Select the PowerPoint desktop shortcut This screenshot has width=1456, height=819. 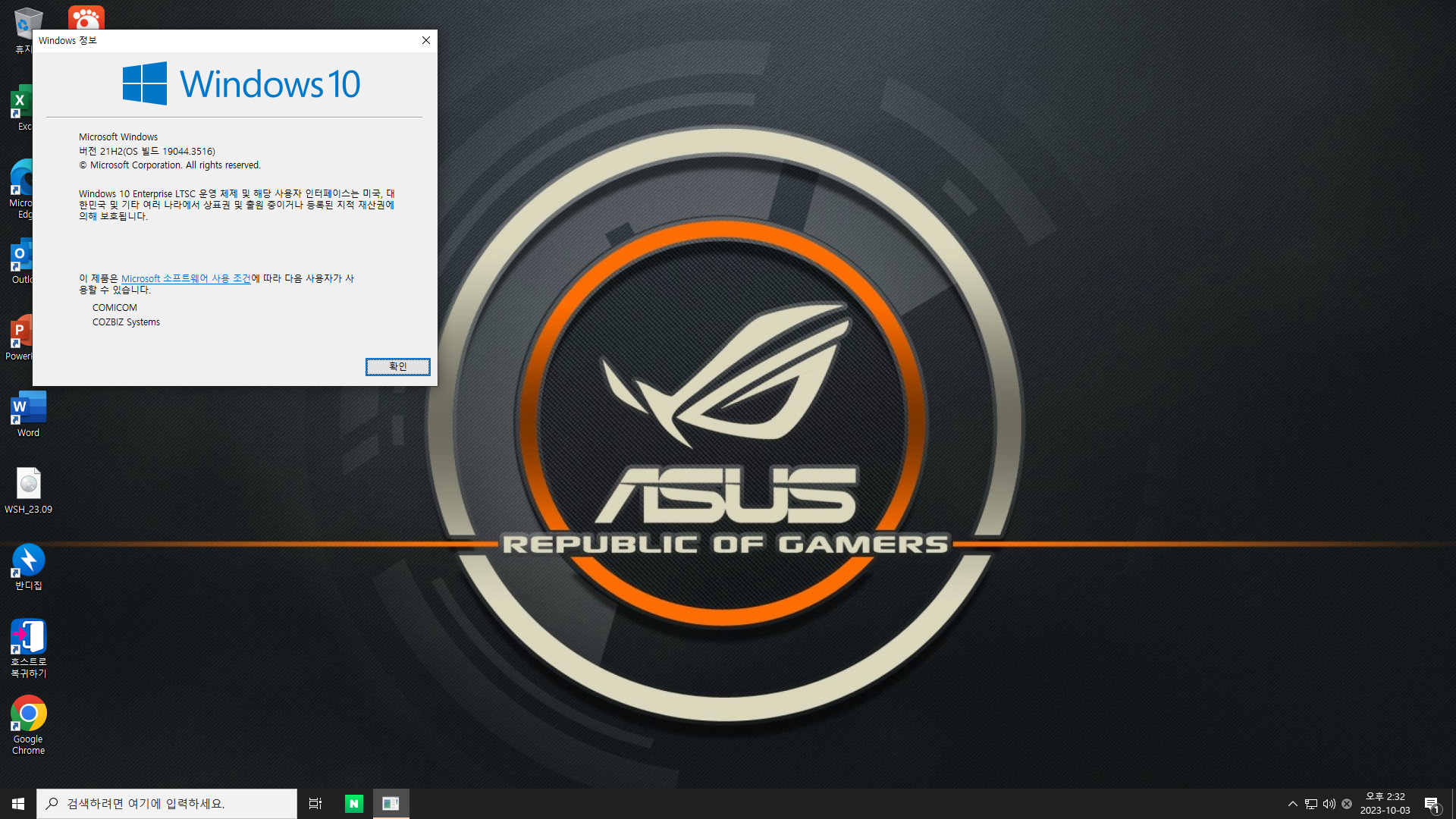pos(20,338)
